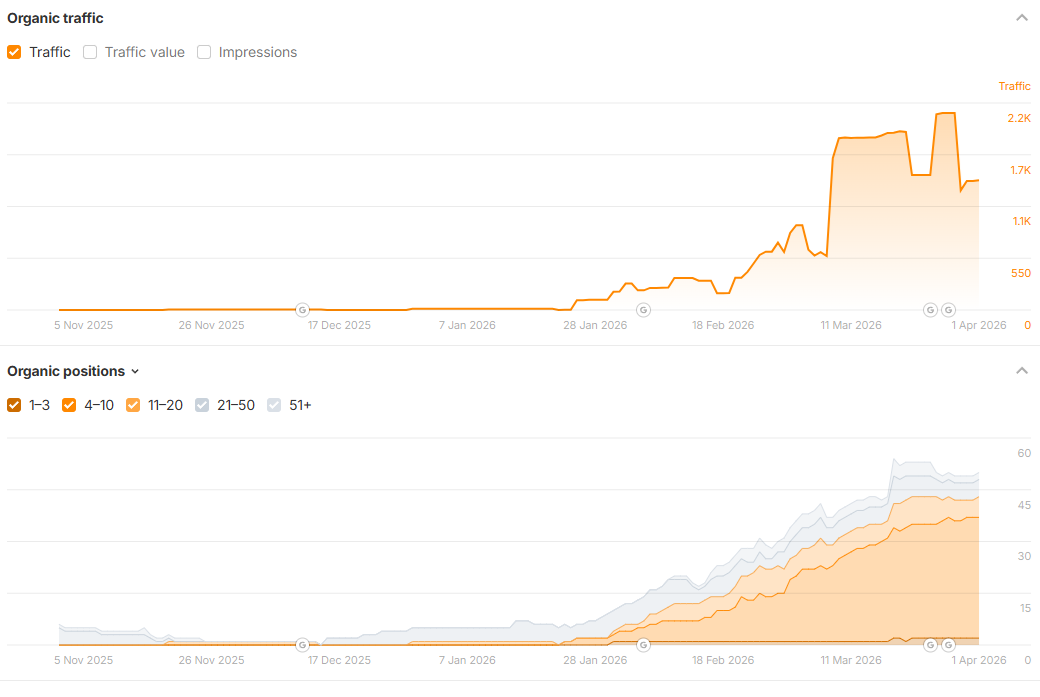This screenshot has height=697, width=1040.
Task: Click Google update marker near 28 Jan 2026 in traffic chart
Action: point(643,310)
